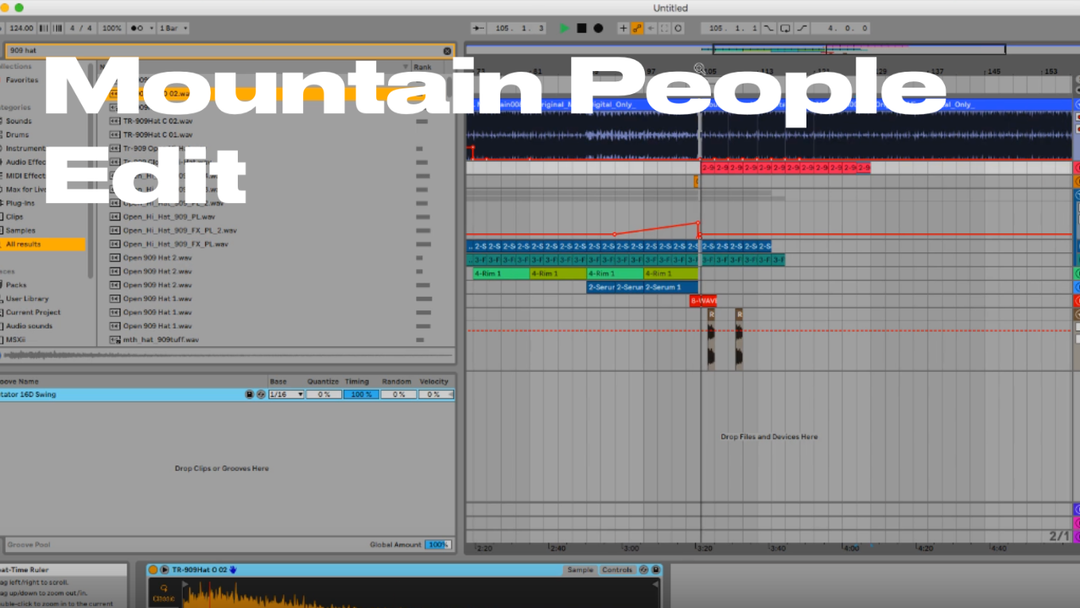Select Drums category in browser sidebar
The width and height of the screenshot is (1080, 608).
click(x=17, y=134)
